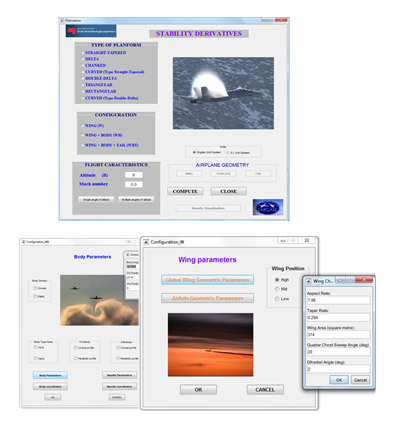Click the fighter jet image
The image size is (397, 426).
click(x=223, y=93)
